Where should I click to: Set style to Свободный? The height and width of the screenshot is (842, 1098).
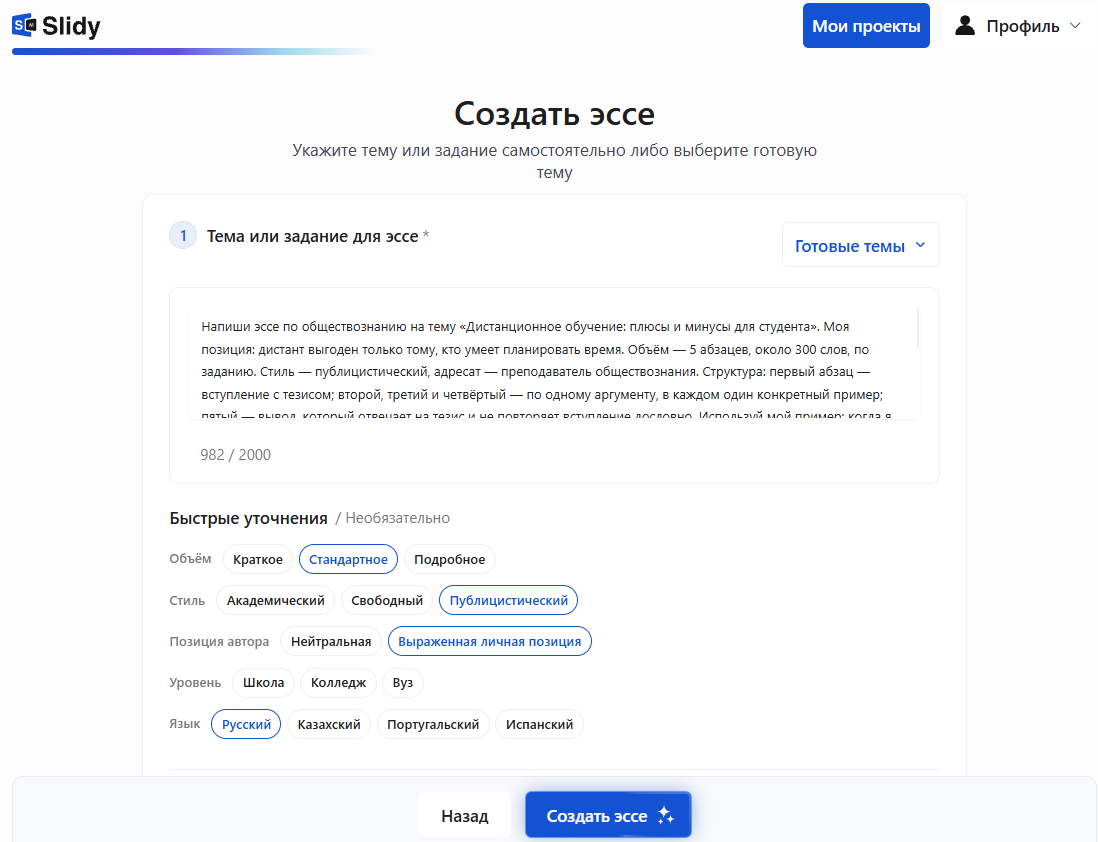click(387, 600)
